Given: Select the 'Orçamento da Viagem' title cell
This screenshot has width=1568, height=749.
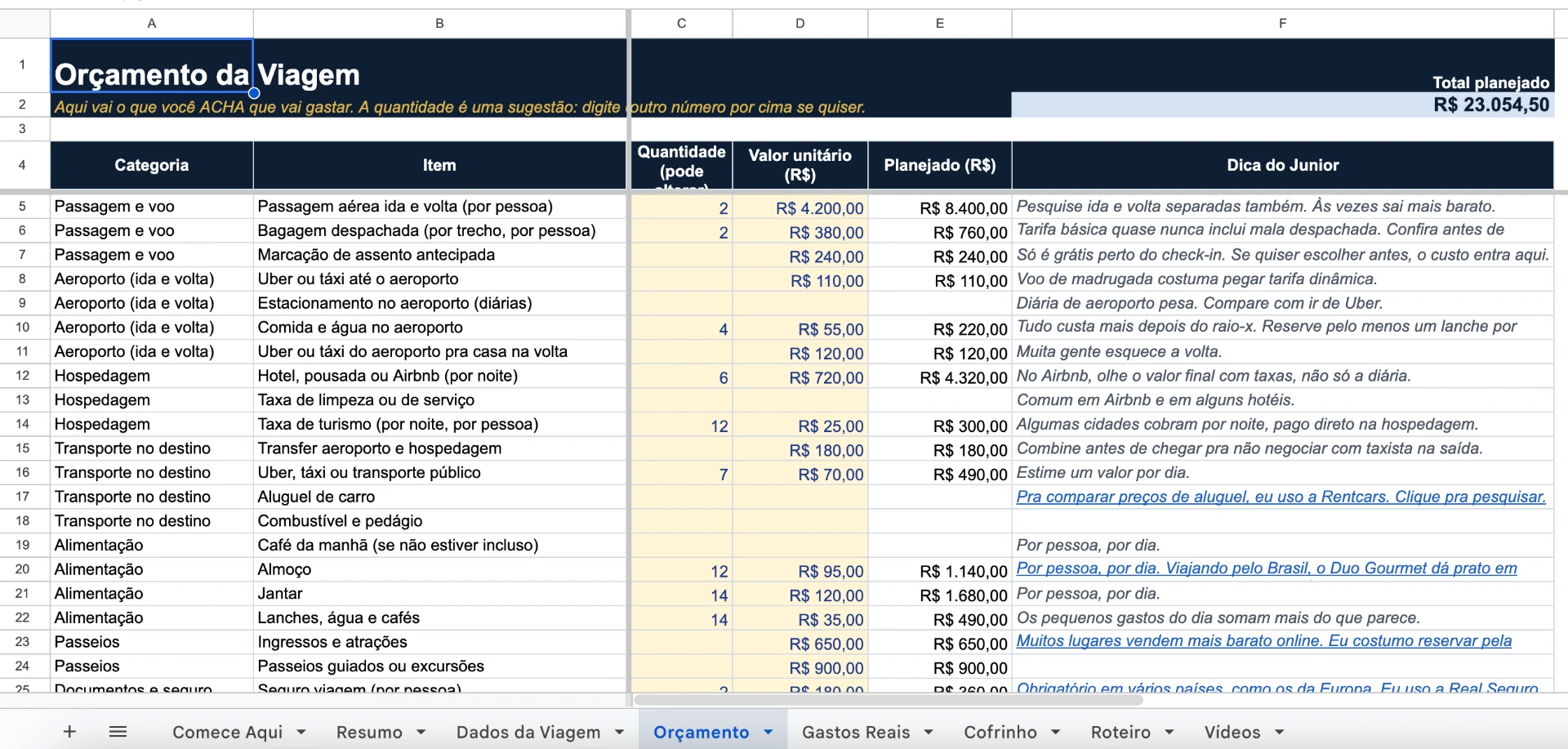Looking at the screenshot, I should pyautogui.click(x=152, y=65).
